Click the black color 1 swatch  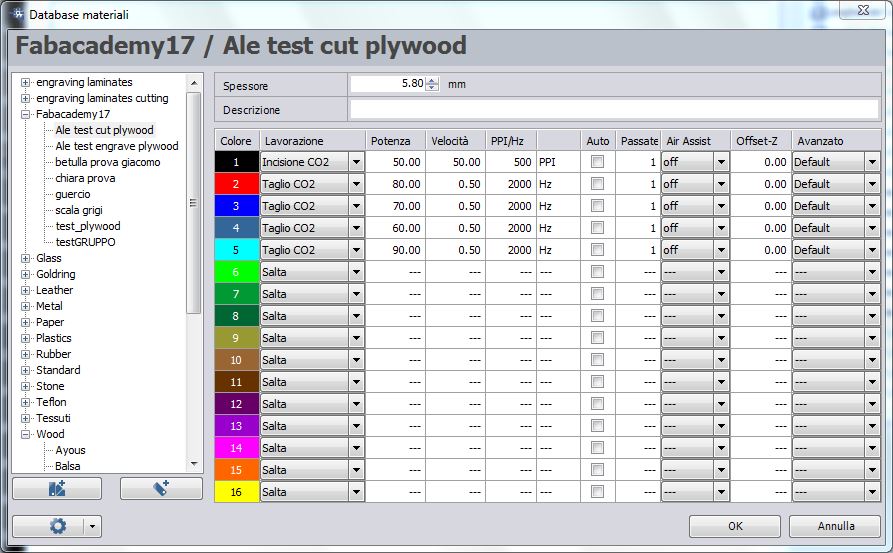(x=236, y=162)
